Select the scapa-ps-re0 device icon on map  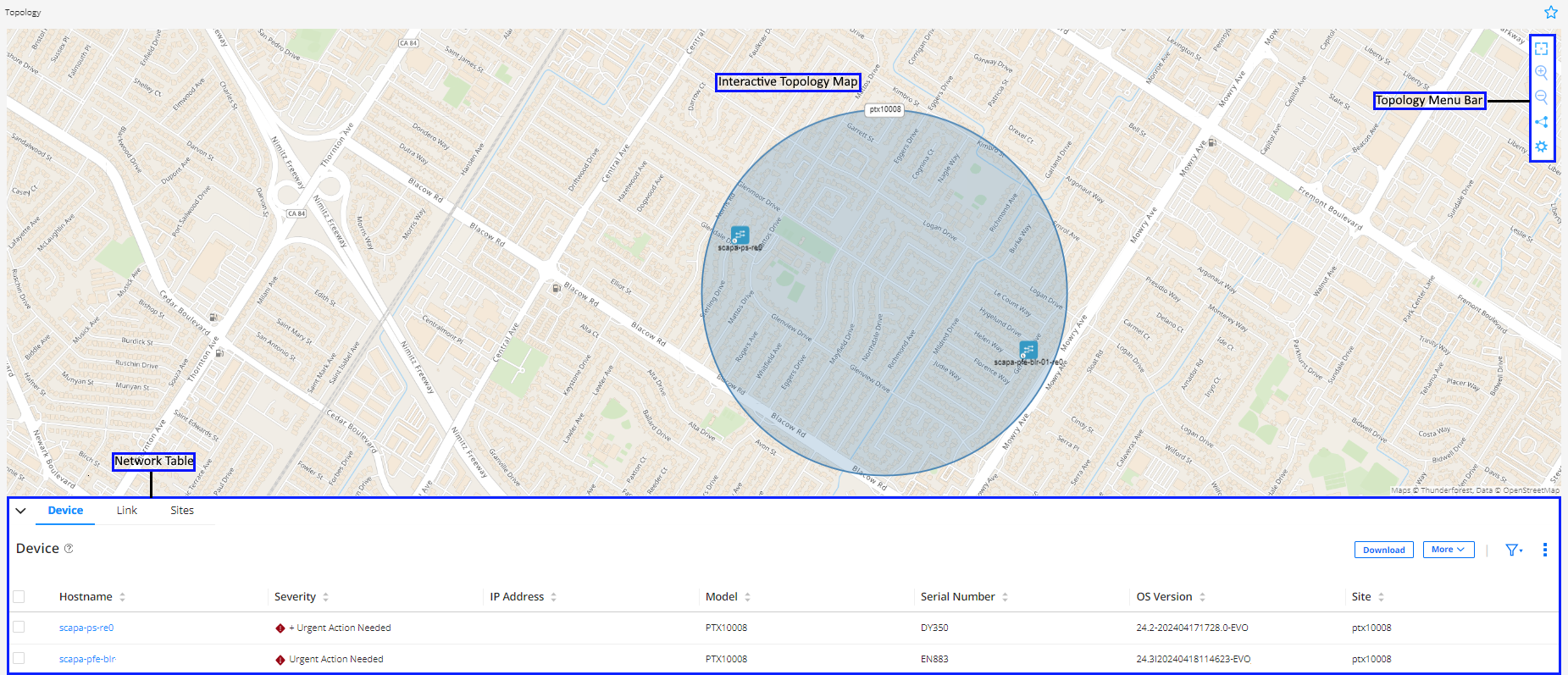(x=740, y=235)
